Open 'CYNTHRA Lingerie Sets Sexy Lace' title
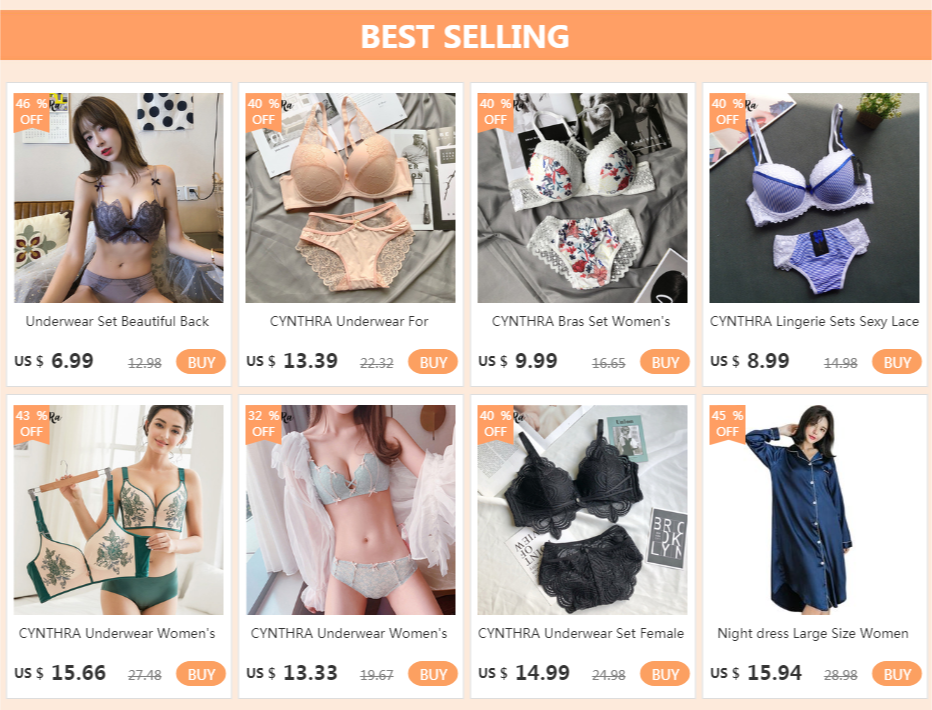 [x=814, y=321]
